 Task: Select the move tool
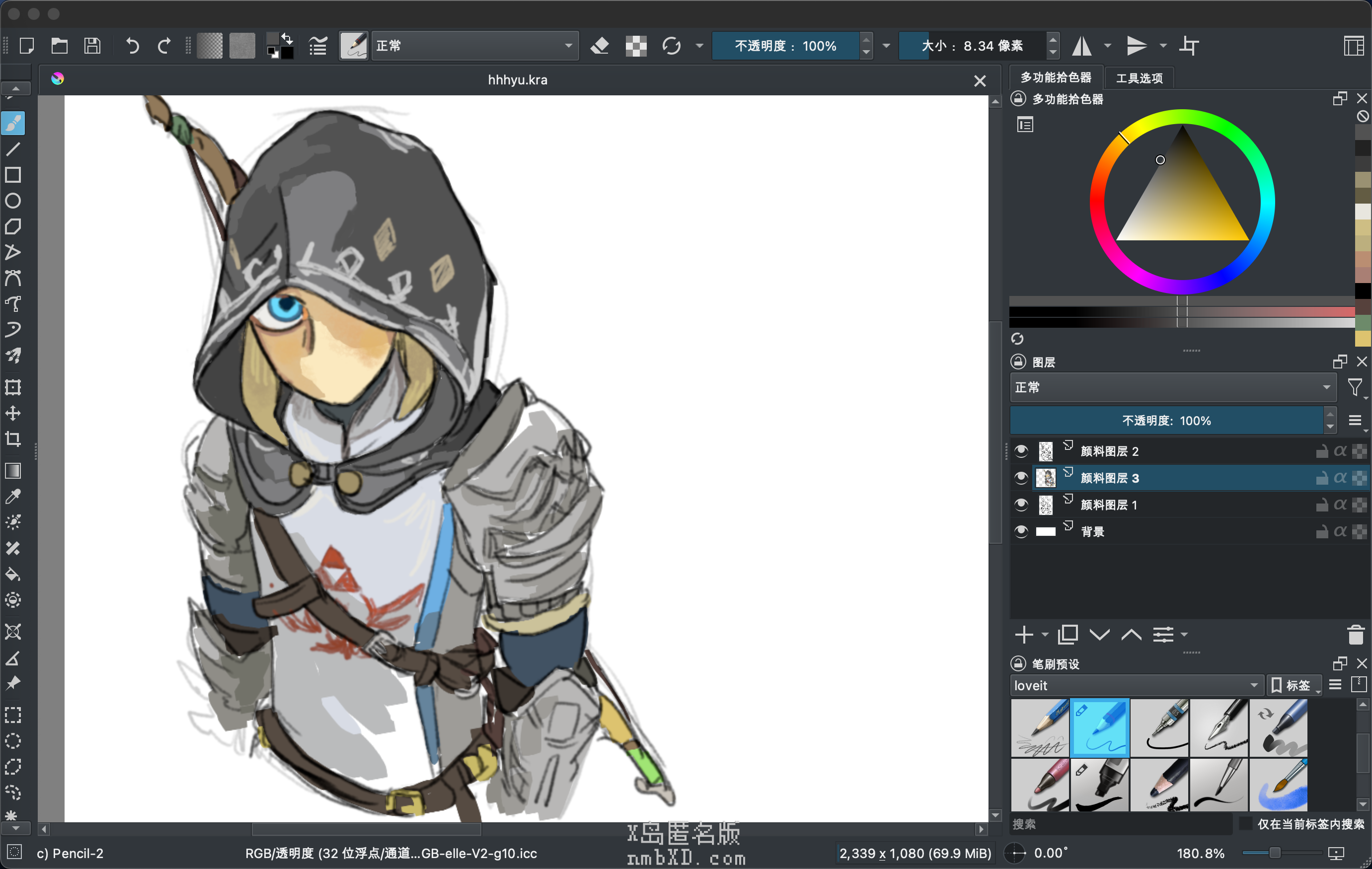(x=13, y=414)
